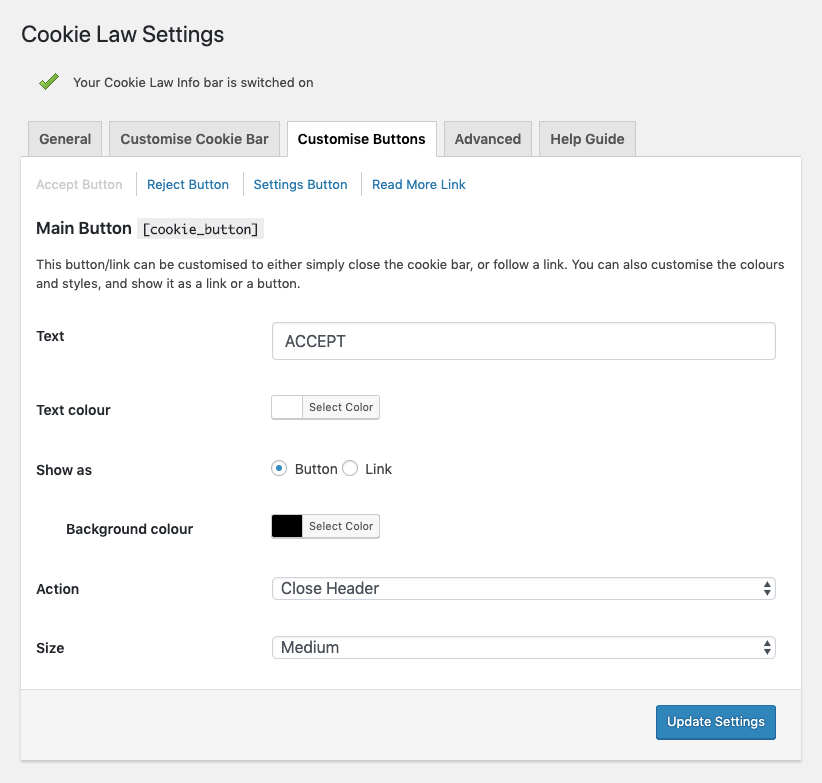This screenshot has height=783, width=822.
Task: Click the green checkmark status icon
Action: 48,82
